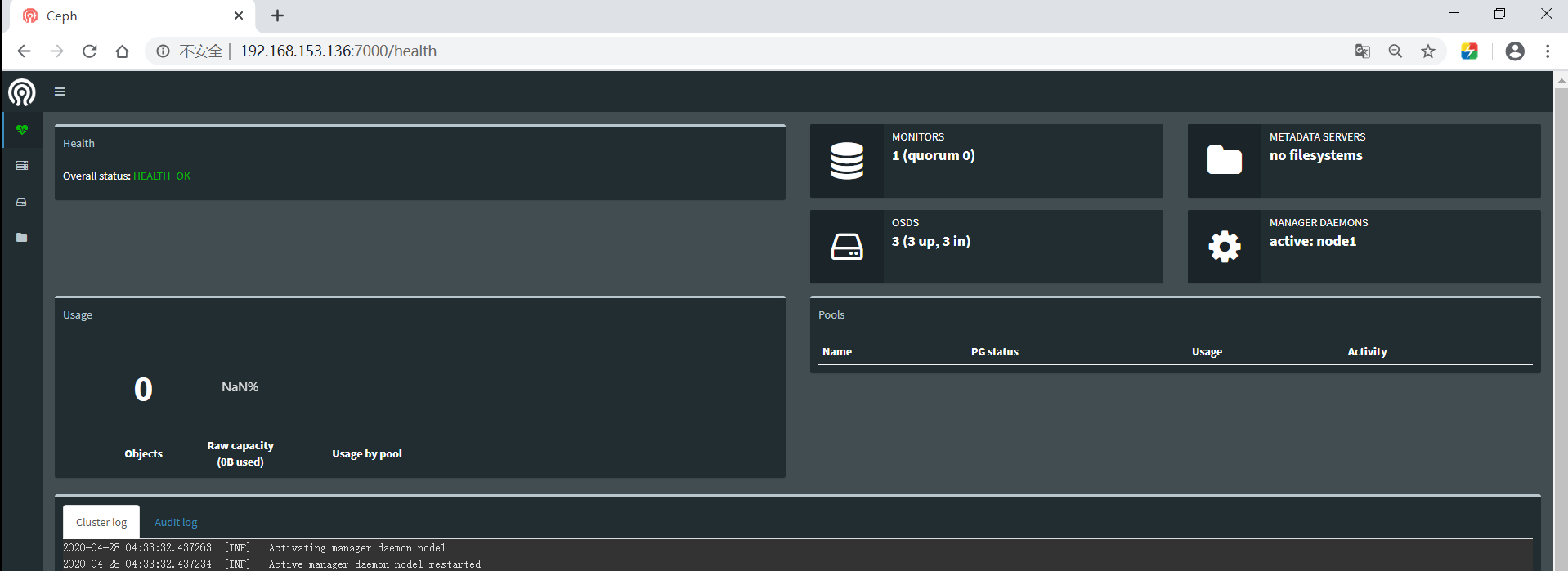This screenshot has width=1568, height=571.
Task: Open the OSD drive sidebar icon
Action: point(22,202)
